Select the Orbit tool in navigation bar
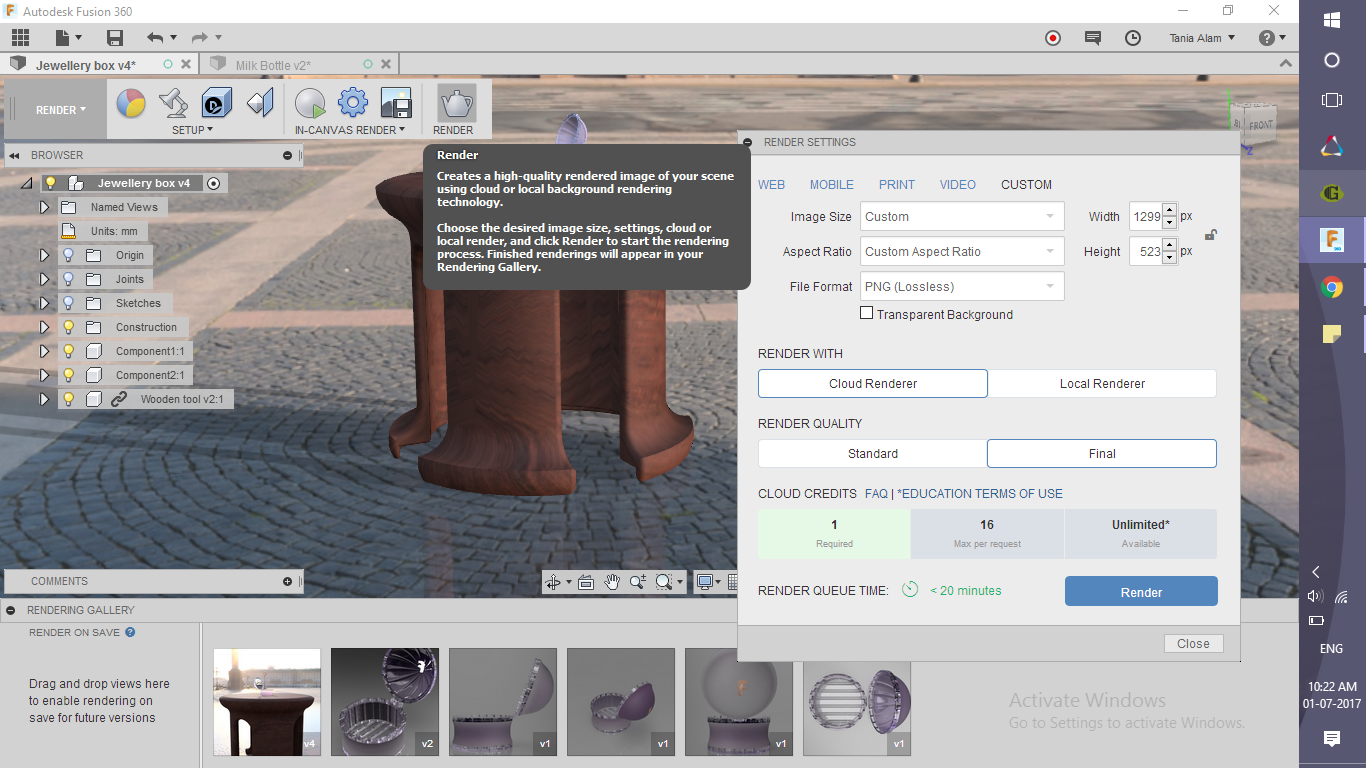The image size is (1366, 768). tap(553, 582)
